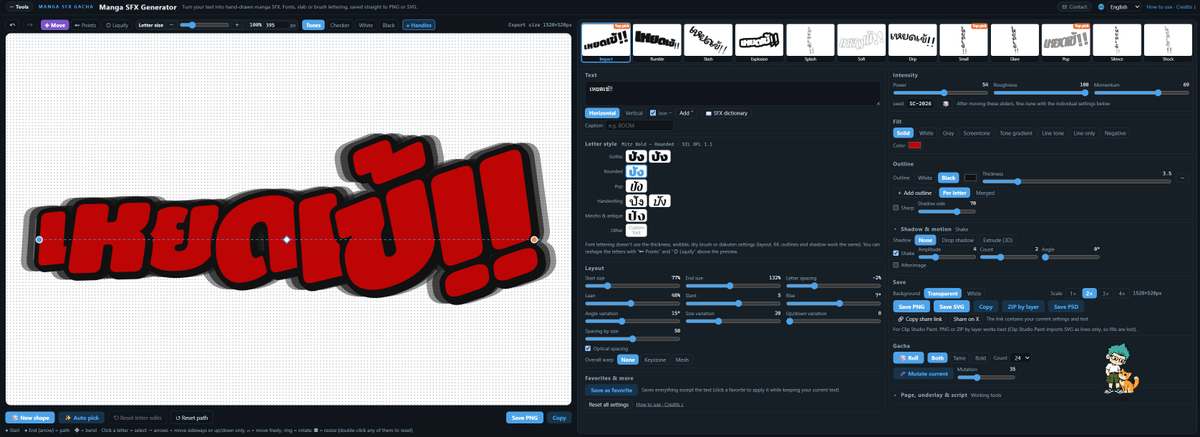The image size is (1200, 437).
Task: Select Keystone overall warp
Action: 655,359
